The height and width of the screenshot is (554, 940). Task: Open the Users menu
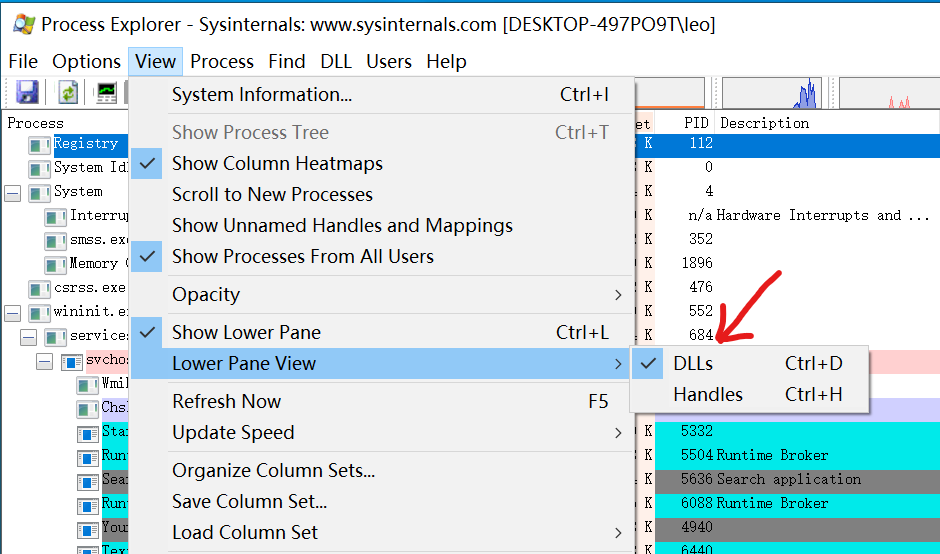[389, 61]
